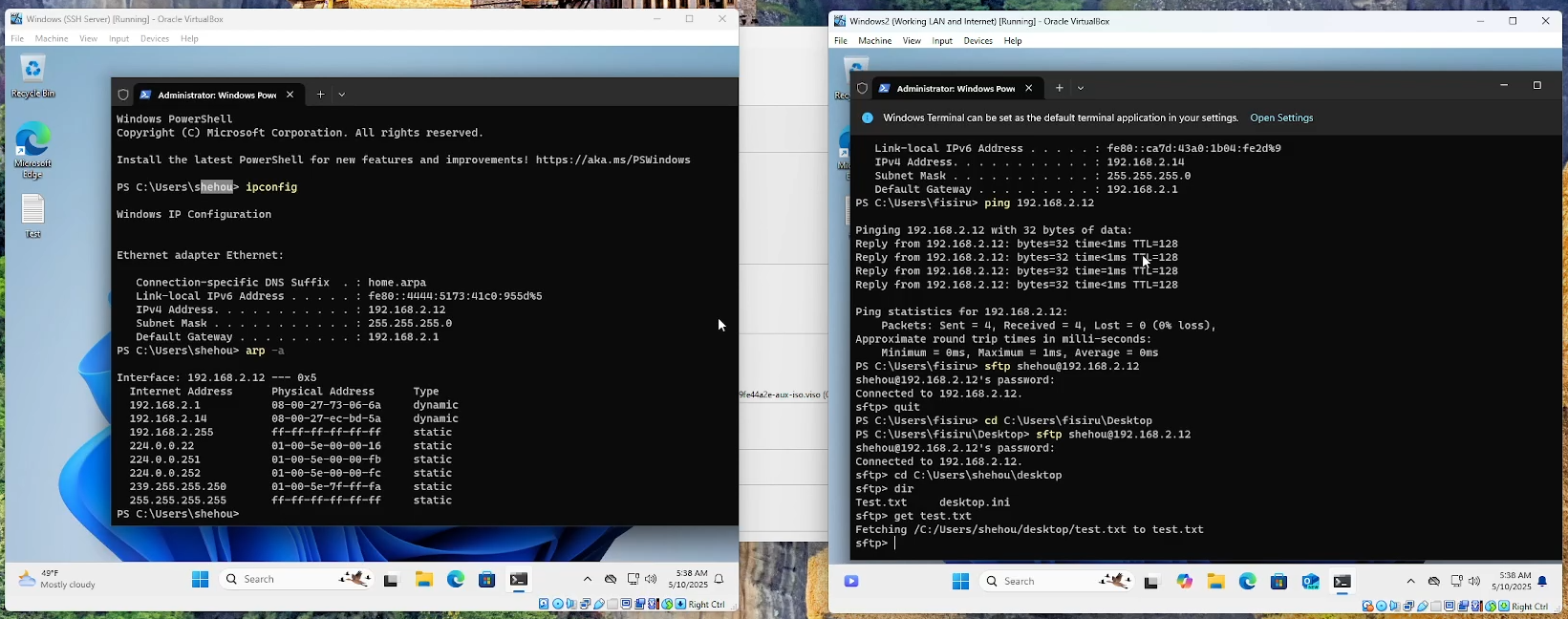
Task: Open Machine menu of the Windows2 VirtualBox window
Action: pyautogui.click(x=874, y=41)
